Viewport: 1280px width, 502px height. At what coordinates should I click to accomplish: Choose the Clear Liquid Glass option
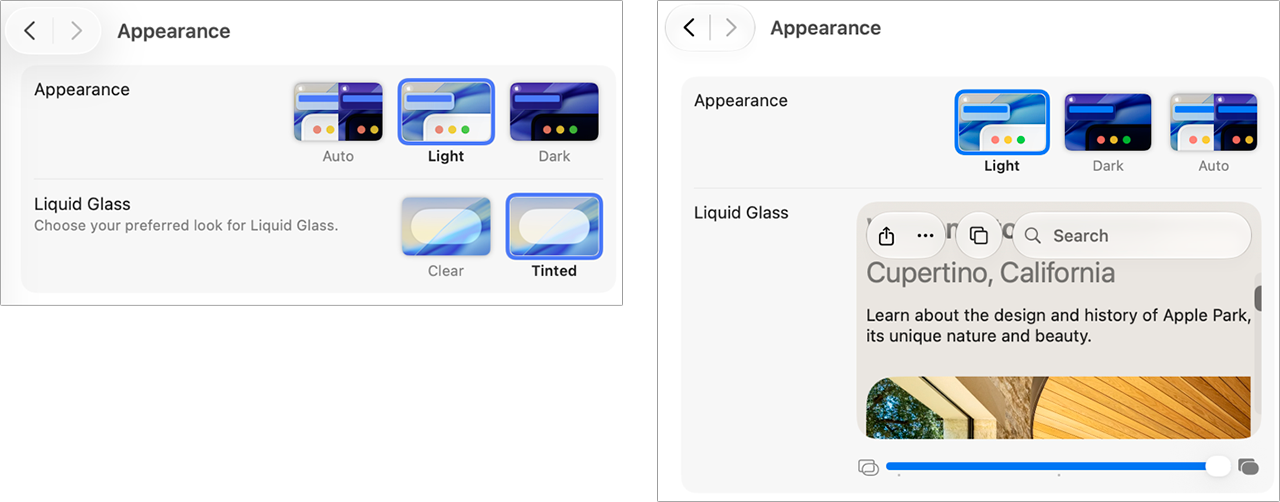(446, 226)
